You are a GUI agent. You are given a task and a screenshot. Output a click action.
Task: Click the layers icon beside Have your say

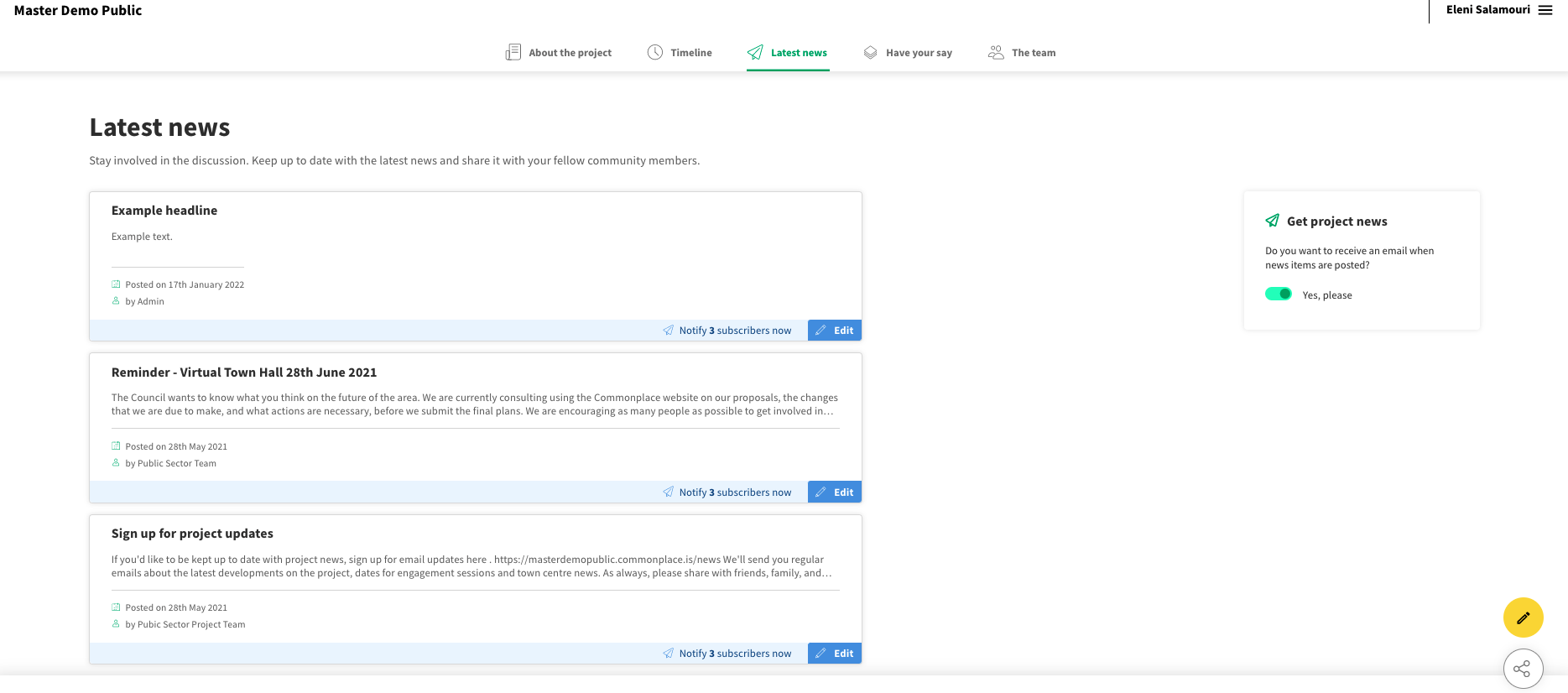[870, 52]
